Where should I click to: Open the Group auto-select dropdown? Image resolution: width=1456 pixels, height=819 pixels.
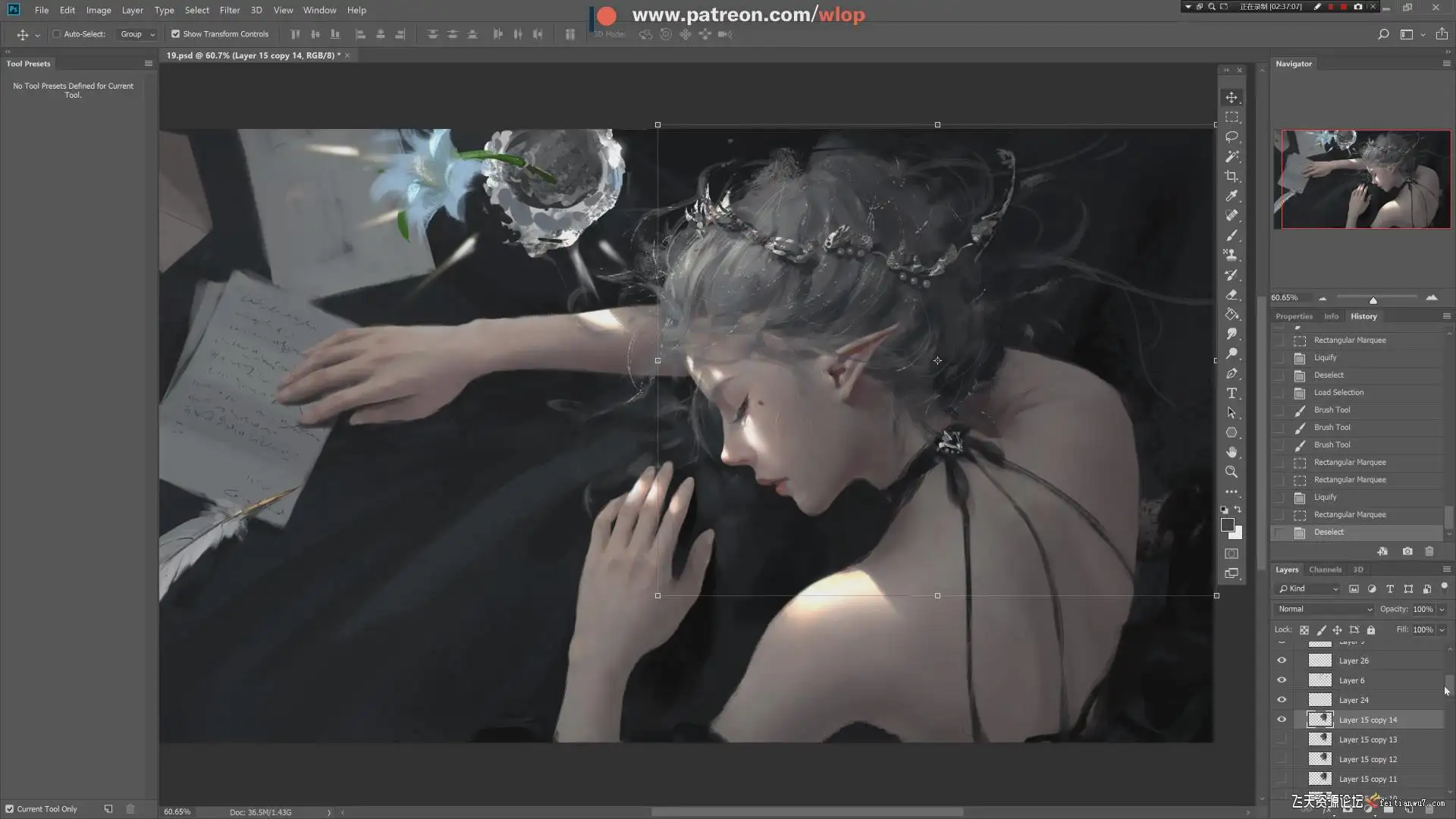pos(137,34)
